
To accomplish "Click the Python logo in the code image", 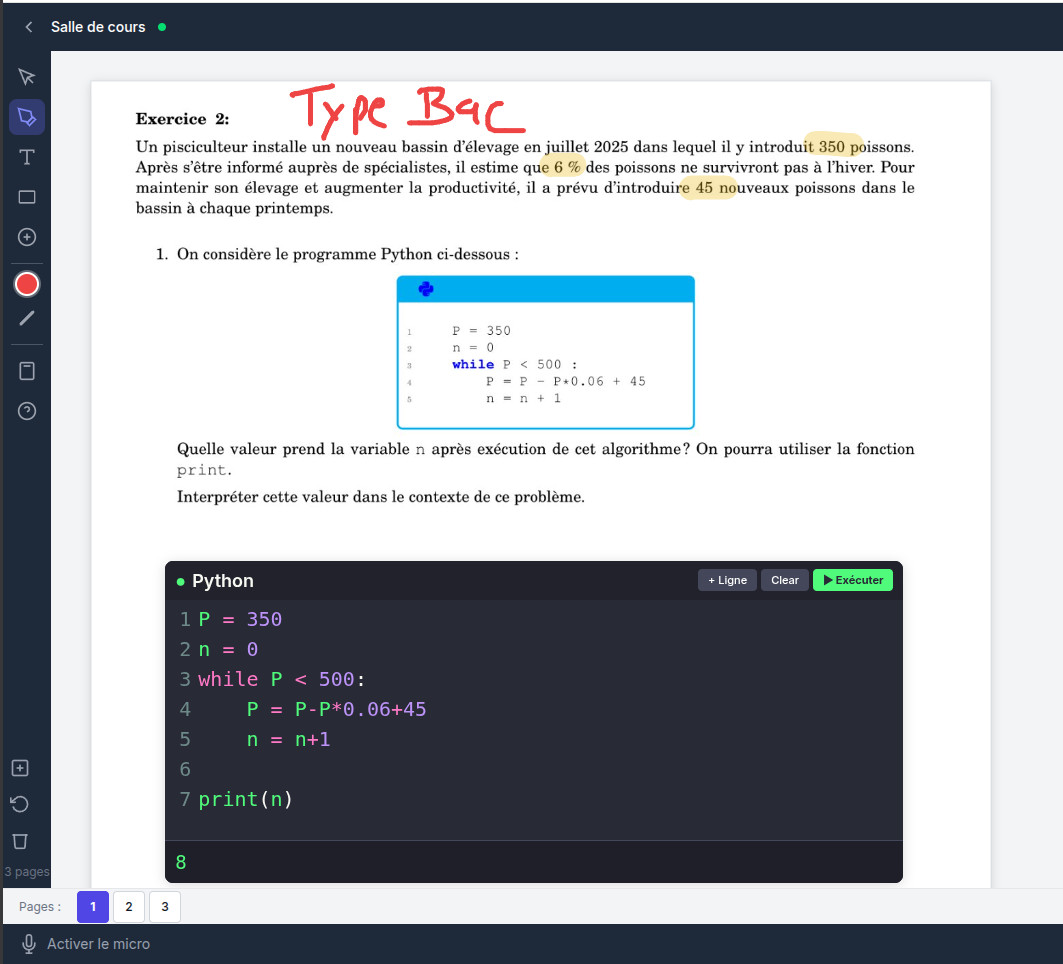I will (426, 289).
